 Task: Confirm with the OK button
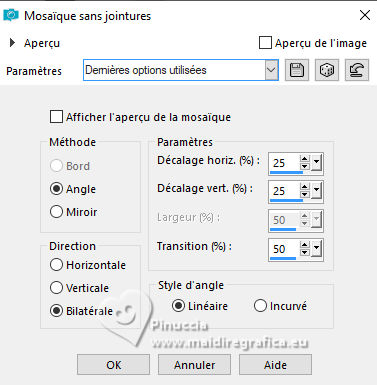(113, 365)
